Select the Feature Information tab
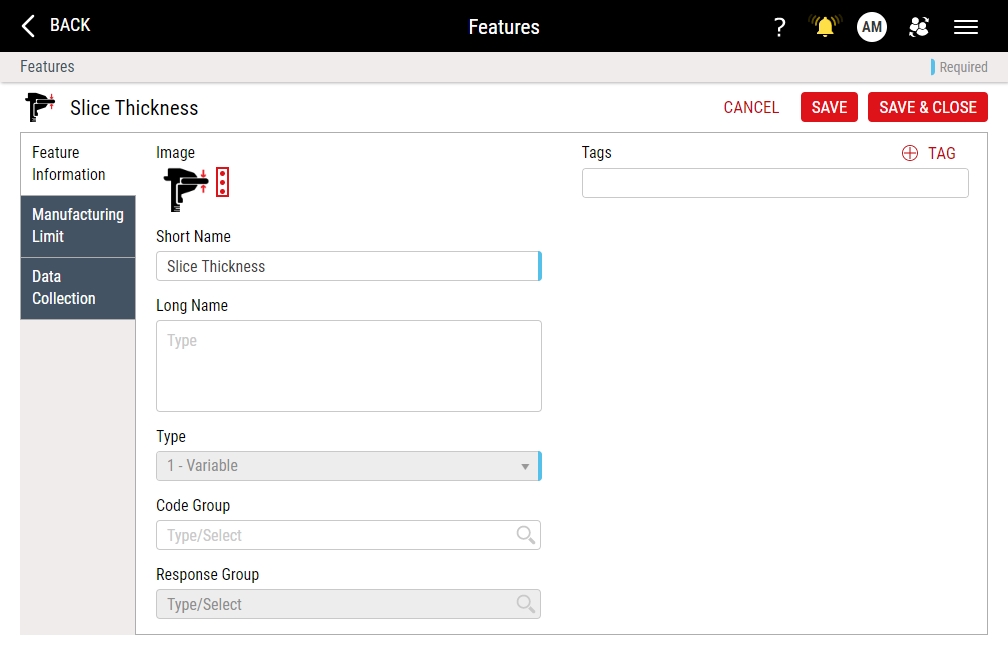The width and height of the screenshot is (1008, 648). [x=78, y=164]
